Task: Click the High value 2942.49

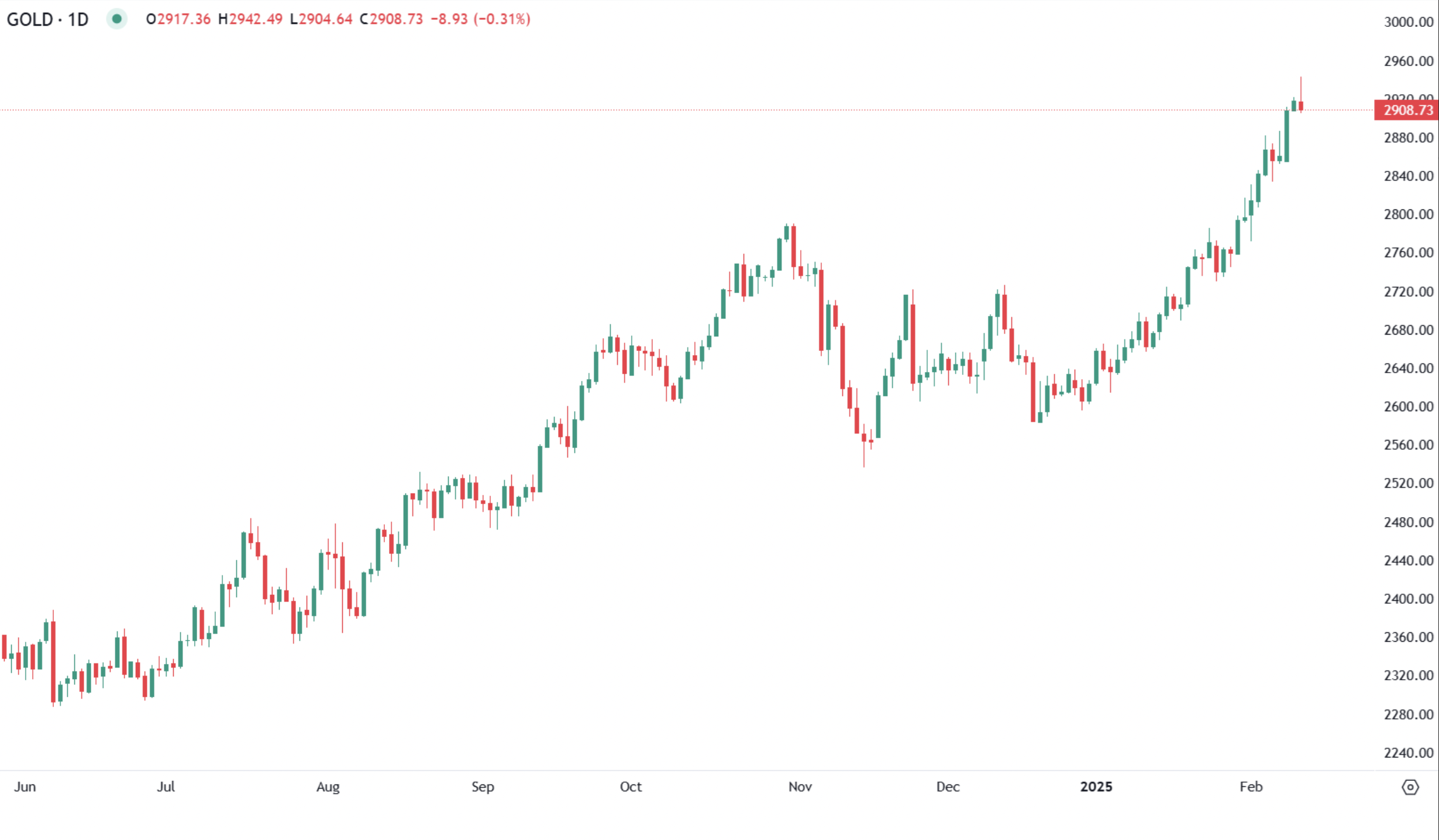Action: [x=256, y=19]
